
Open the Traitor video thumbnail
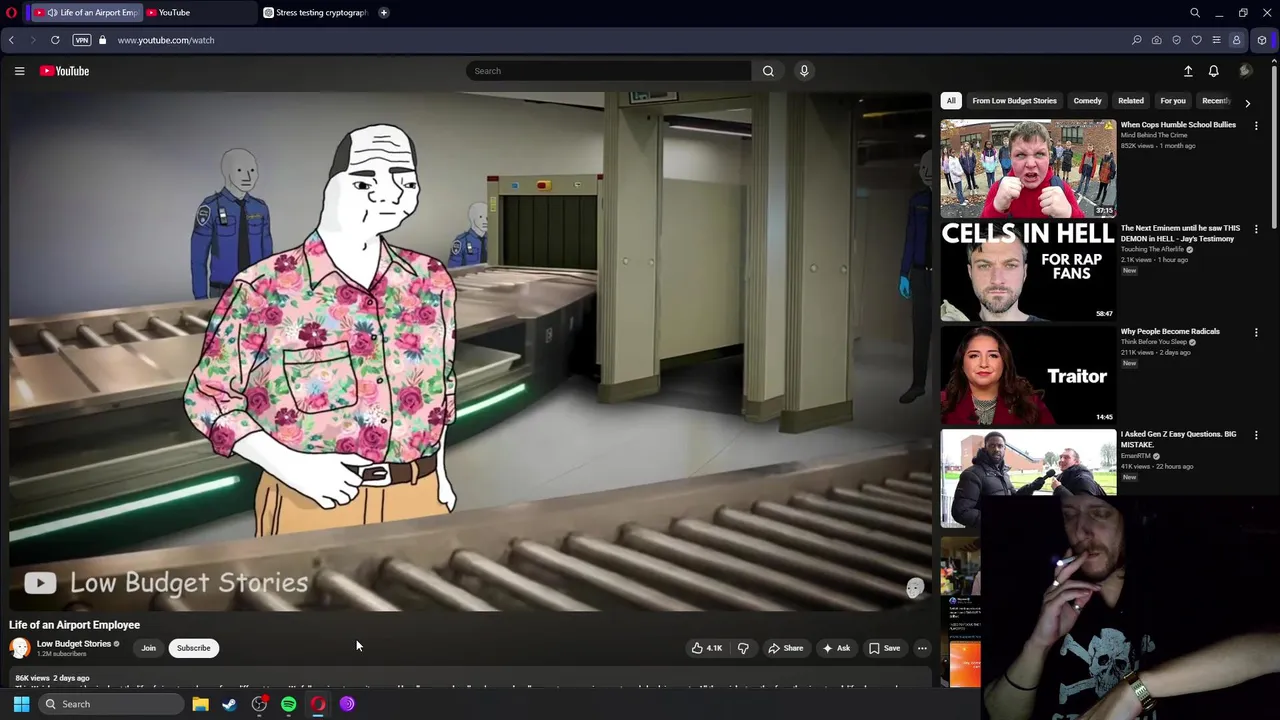(1028, 374)
